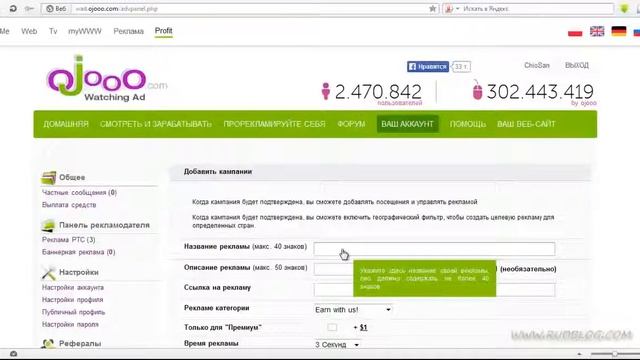
Task: Click the 302.443.419 clicks counter
Action: point(540,92)
